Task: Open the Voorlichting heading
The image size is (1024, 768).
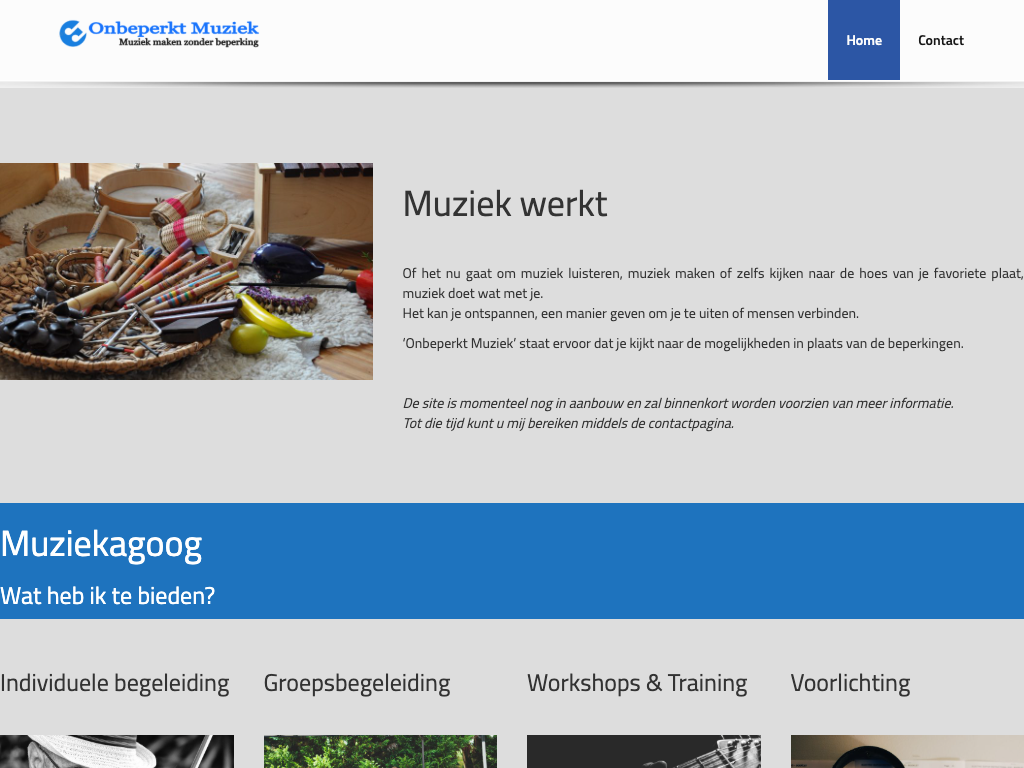Action: pos(850,683)
